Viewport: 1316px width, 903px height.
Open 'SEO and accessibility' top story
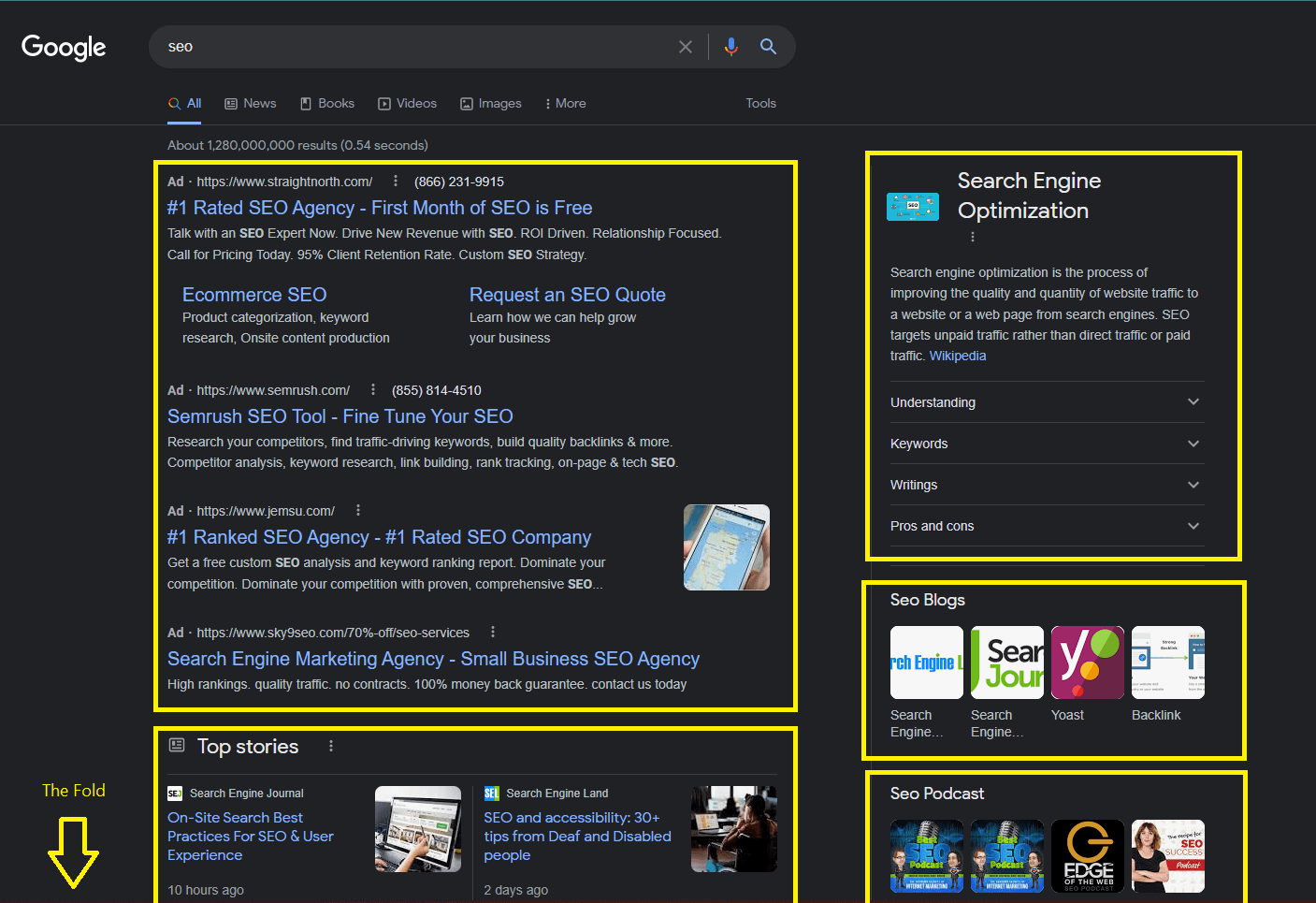(x=577, y=837)
